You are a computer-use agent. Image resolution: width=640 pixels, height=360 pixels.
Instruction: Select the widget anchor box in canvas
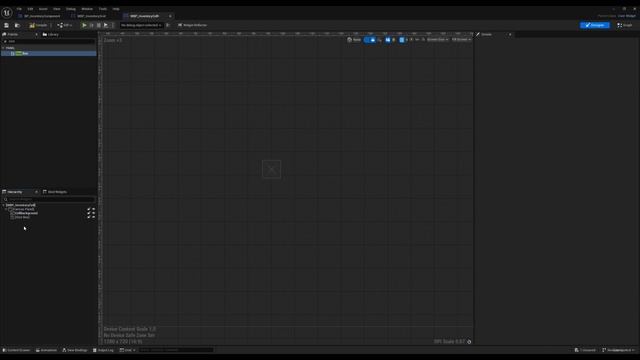[x=271, y=169]
